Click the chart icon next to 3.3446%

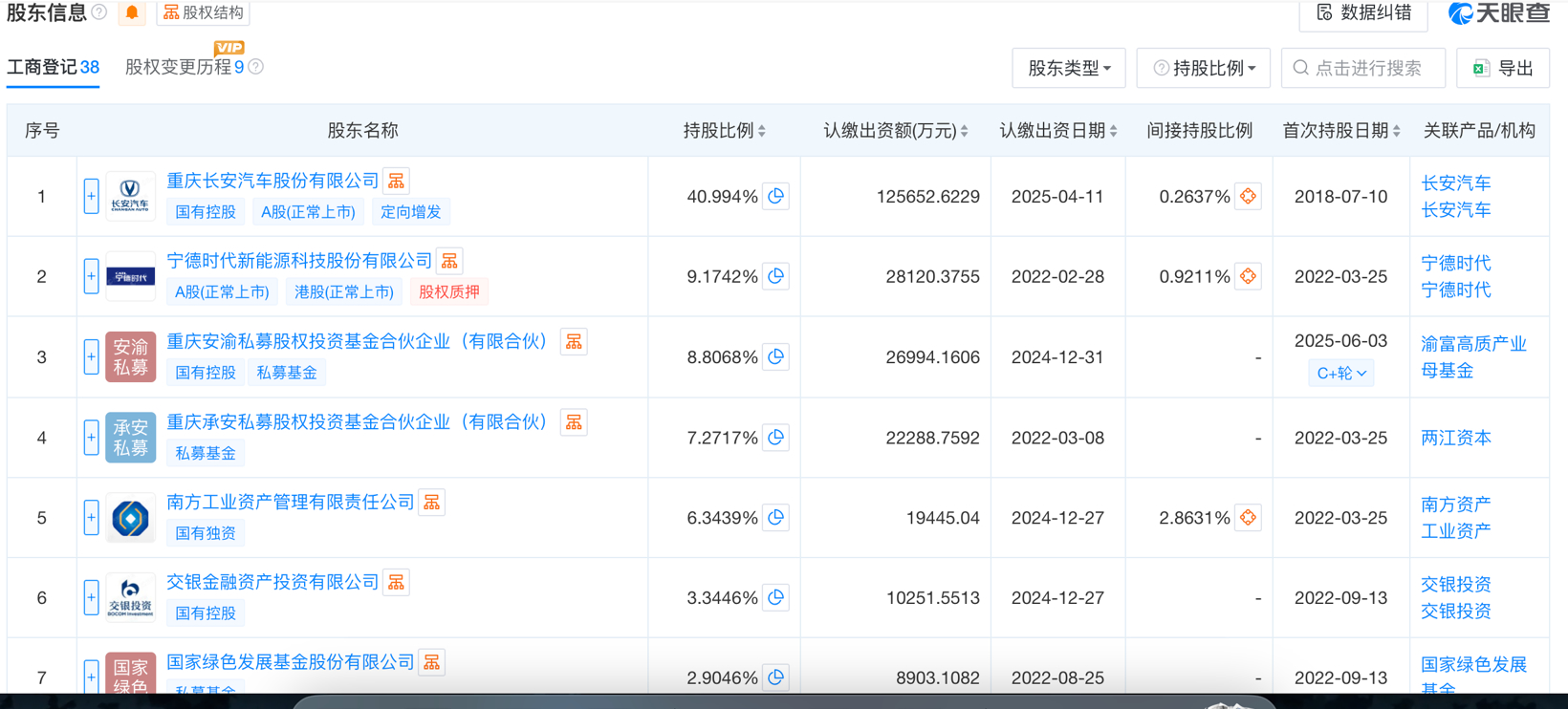tap(776, 597)
